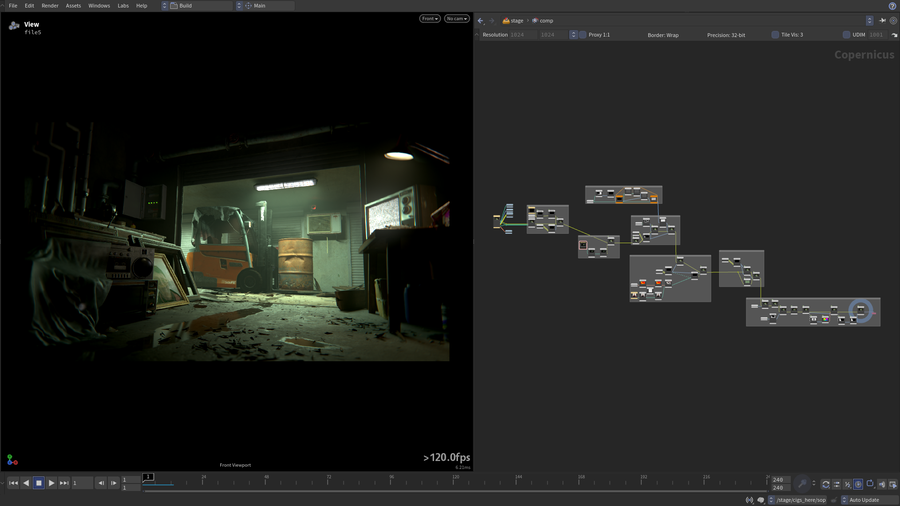The image size is (900, 506).
Task: Click the second Resolution 1024 field
Action: (x=553, y=35)
